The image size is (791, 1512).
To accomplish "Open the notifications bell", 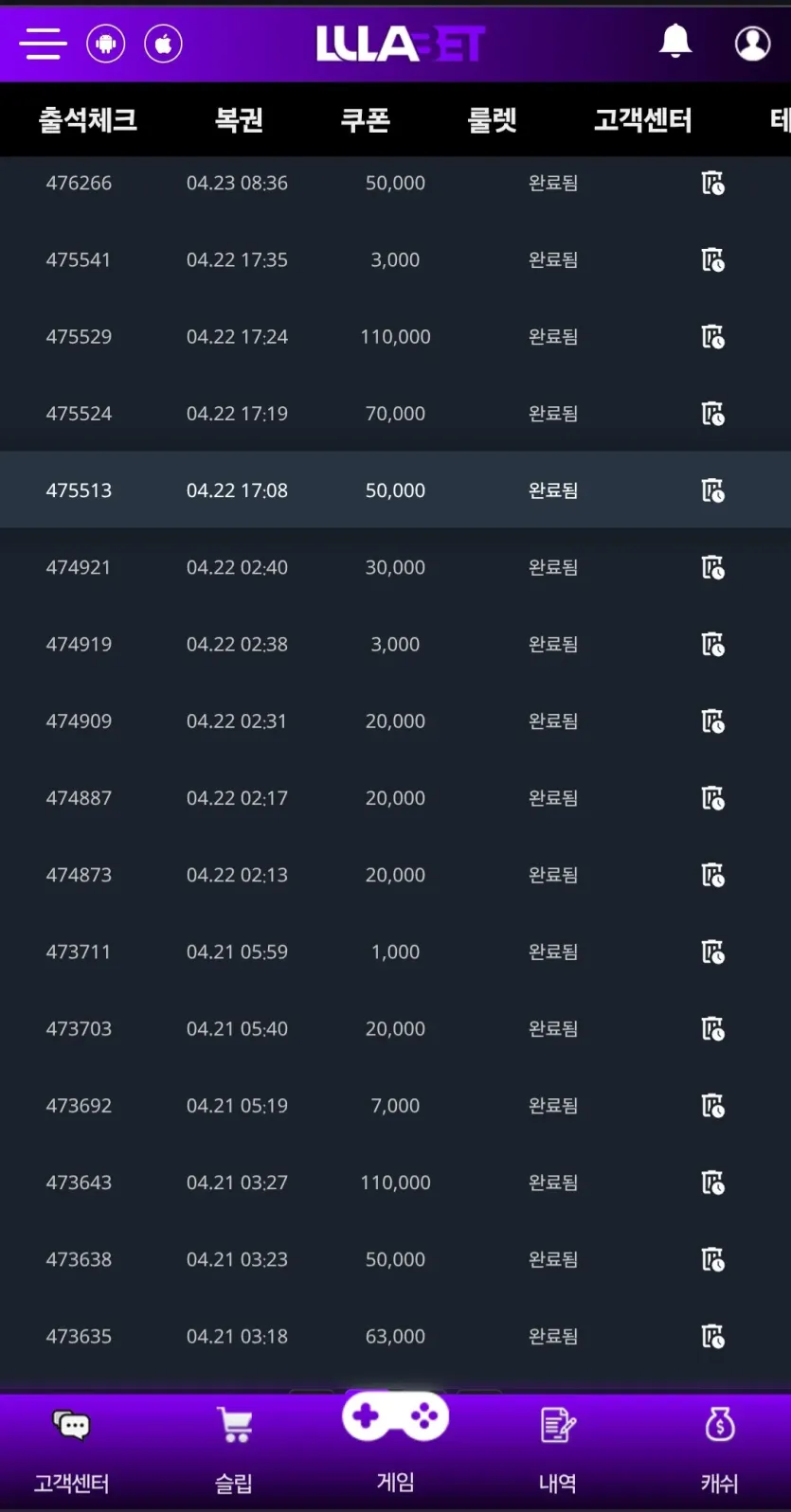I will click(x=675, y=42).
